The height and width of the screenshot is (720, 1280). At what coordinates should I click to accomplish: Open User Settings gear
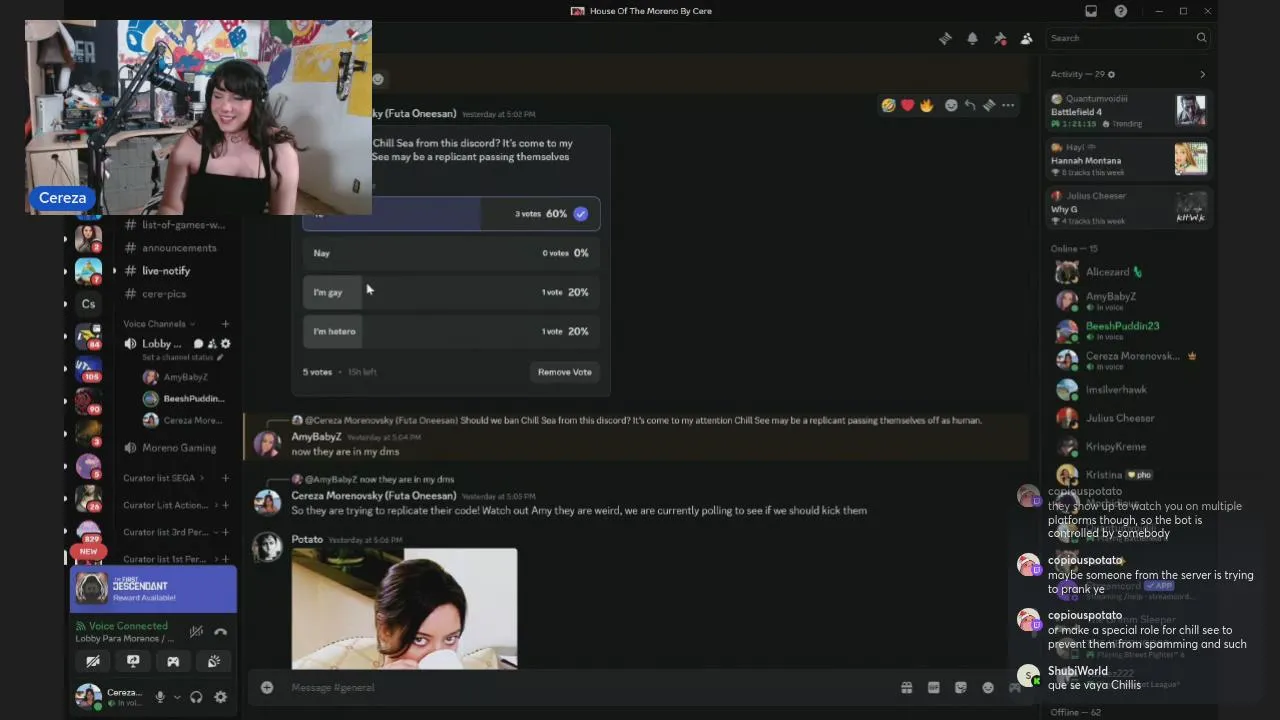[220, 697]
